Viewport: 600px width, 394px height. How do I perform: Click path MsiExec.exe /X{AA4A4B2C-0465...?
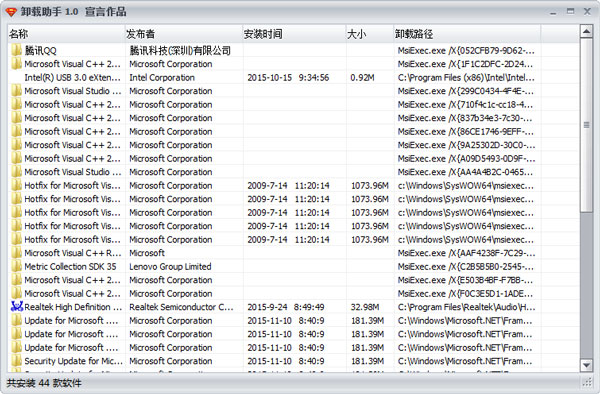pos(465,172)
